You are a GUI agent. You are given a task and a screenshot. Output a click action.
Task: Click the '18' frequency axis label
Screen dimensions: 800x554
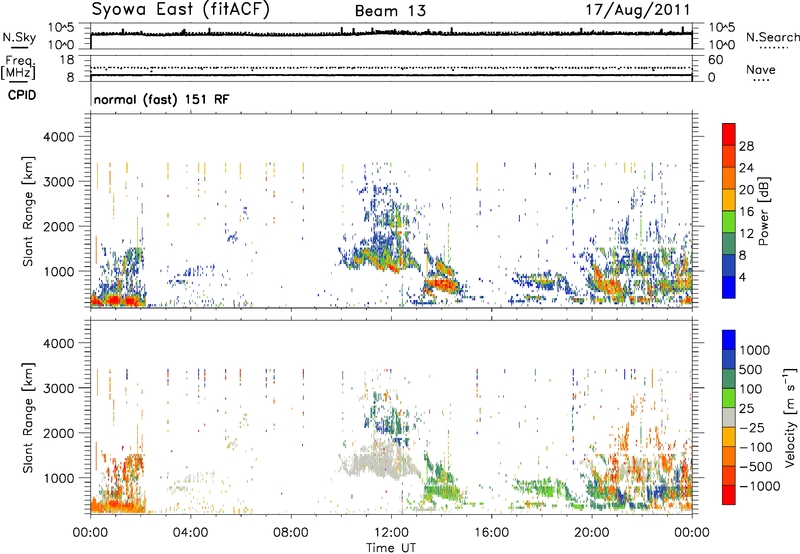(x=66, y=60)
